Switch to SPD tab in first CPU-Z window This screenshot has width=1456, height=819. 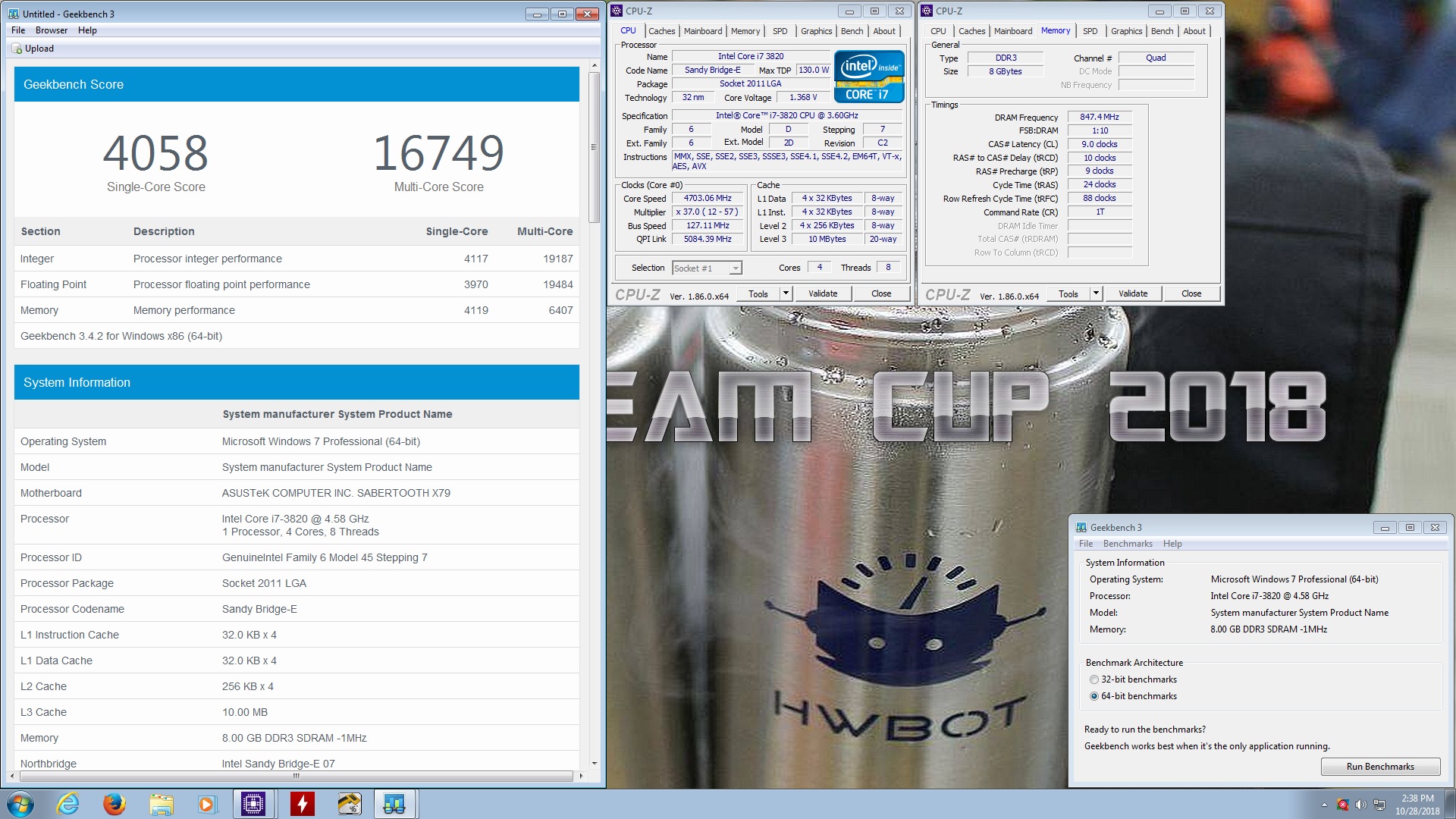pos(780,31)
